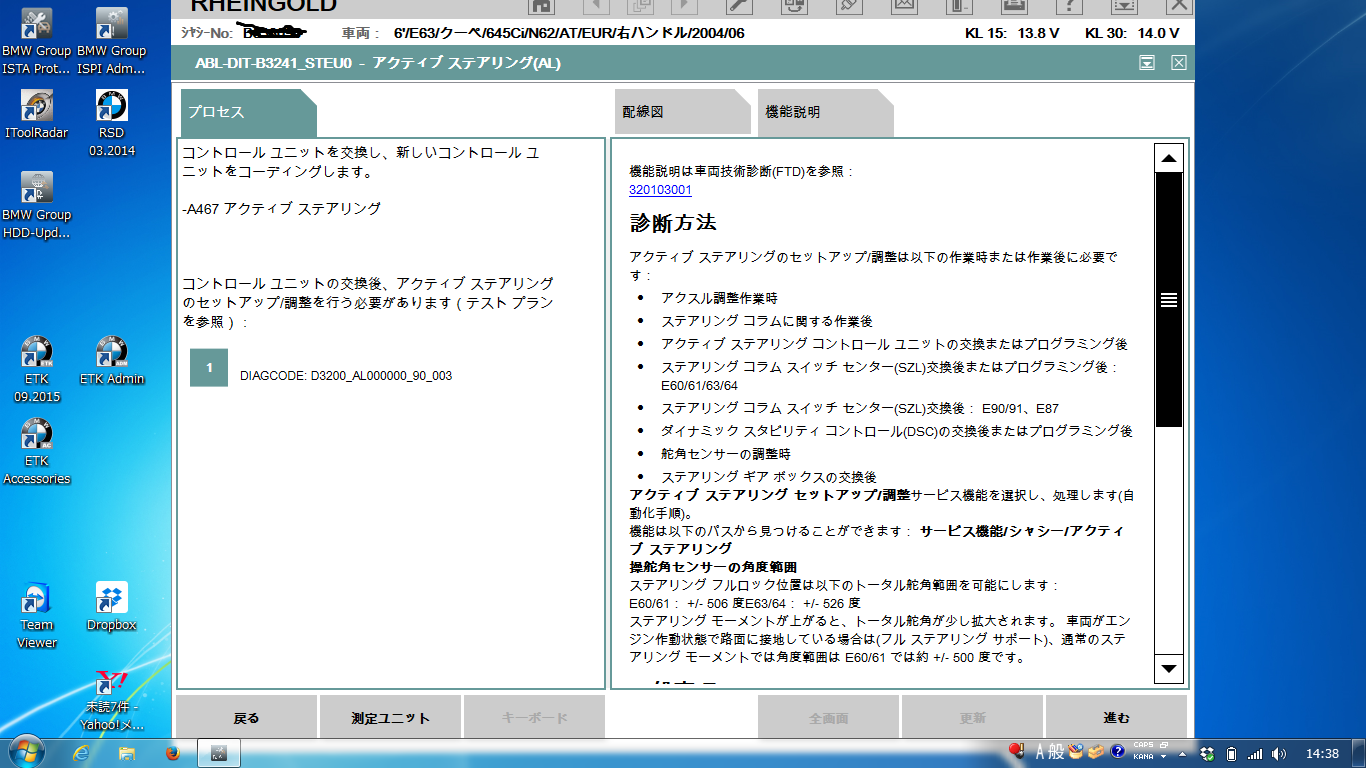Select the ETK 09.2015 desktop icon
The width and height of the screenshot is (1366, 768).
[37, 369]
